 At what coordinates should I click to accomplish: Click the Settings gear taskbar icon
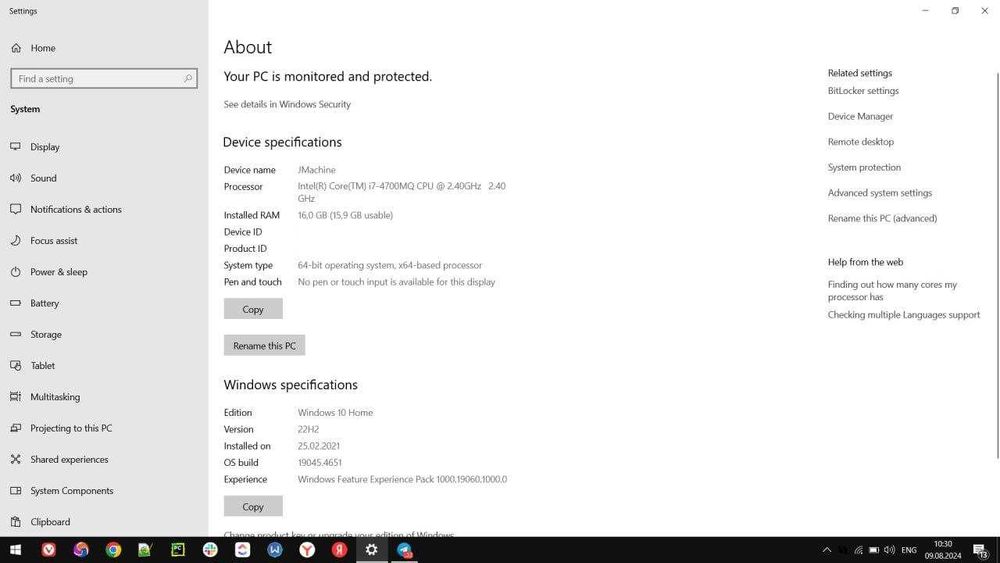372,550
